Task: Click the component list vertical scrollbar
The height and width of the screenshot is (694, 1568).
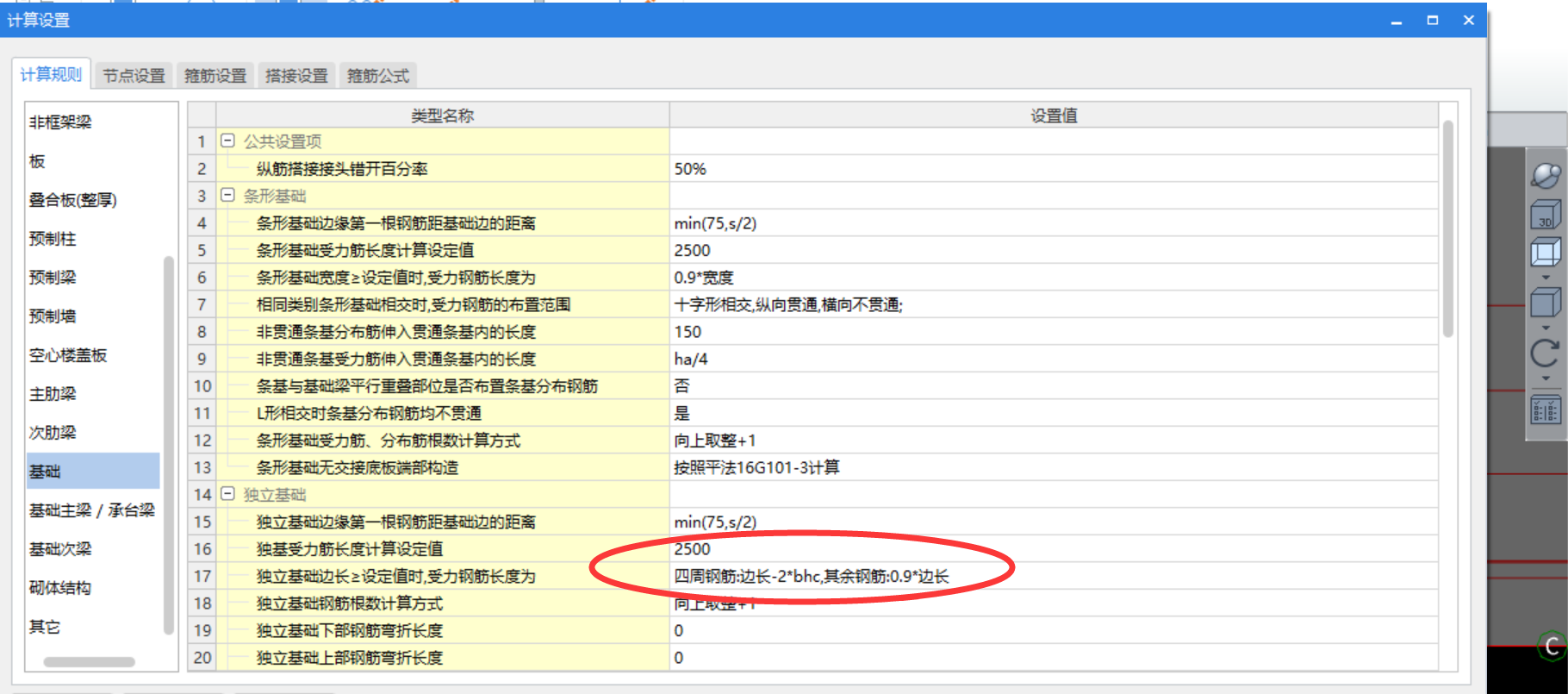Action: [169, 446]
